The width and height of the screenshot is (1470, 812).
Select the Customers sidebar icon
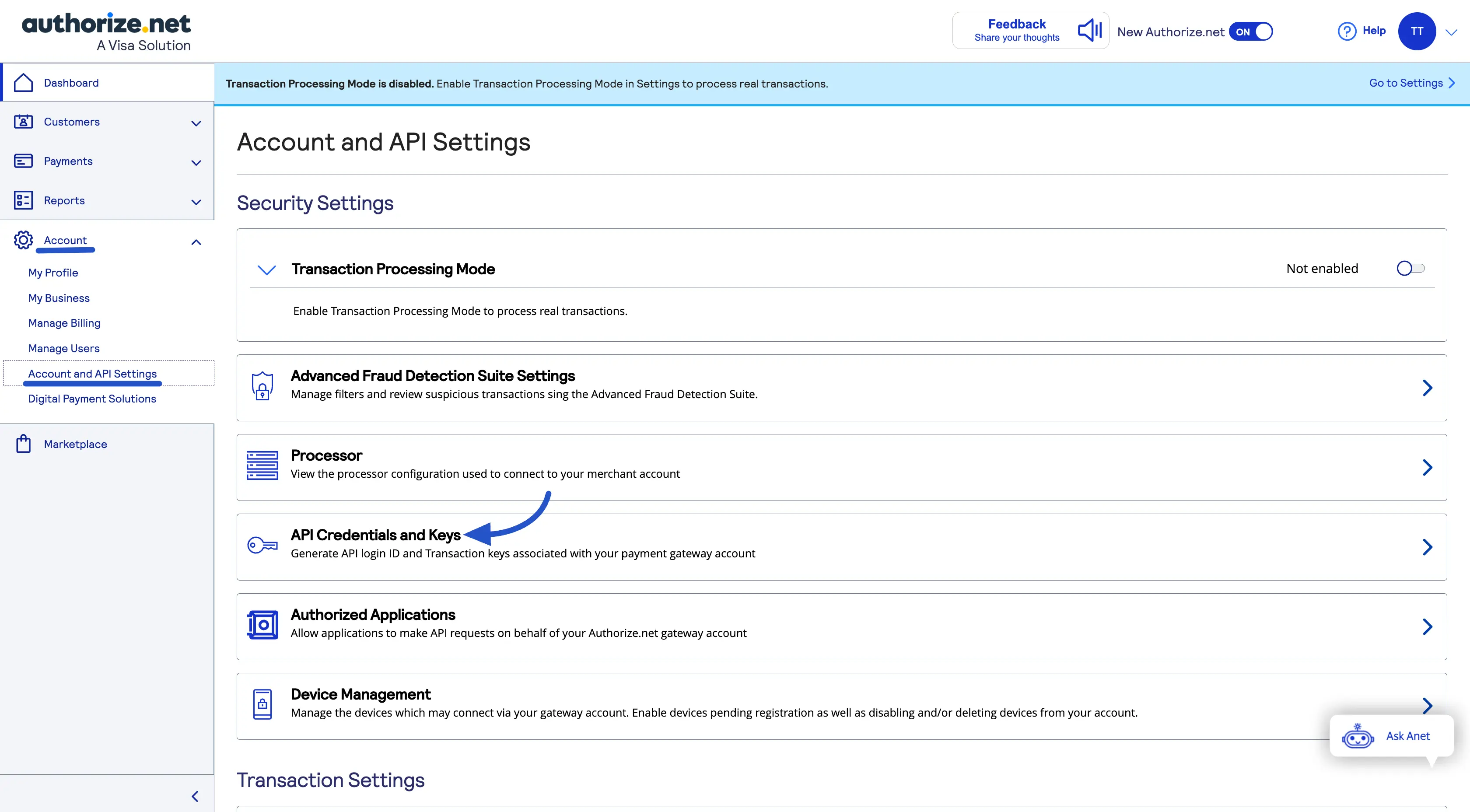pyautogui.click(x=23, y=122)
